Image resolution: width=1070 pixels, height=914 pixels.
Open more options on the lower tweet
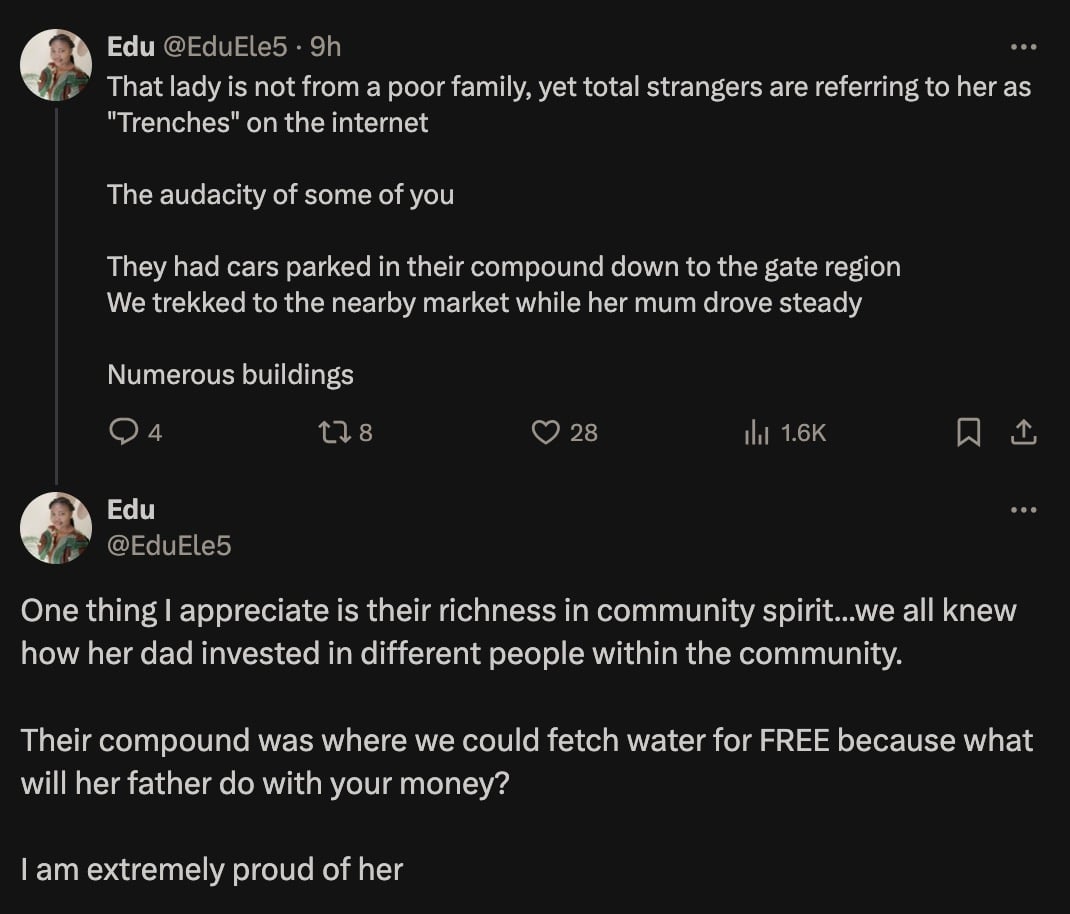coord(1023,510)
